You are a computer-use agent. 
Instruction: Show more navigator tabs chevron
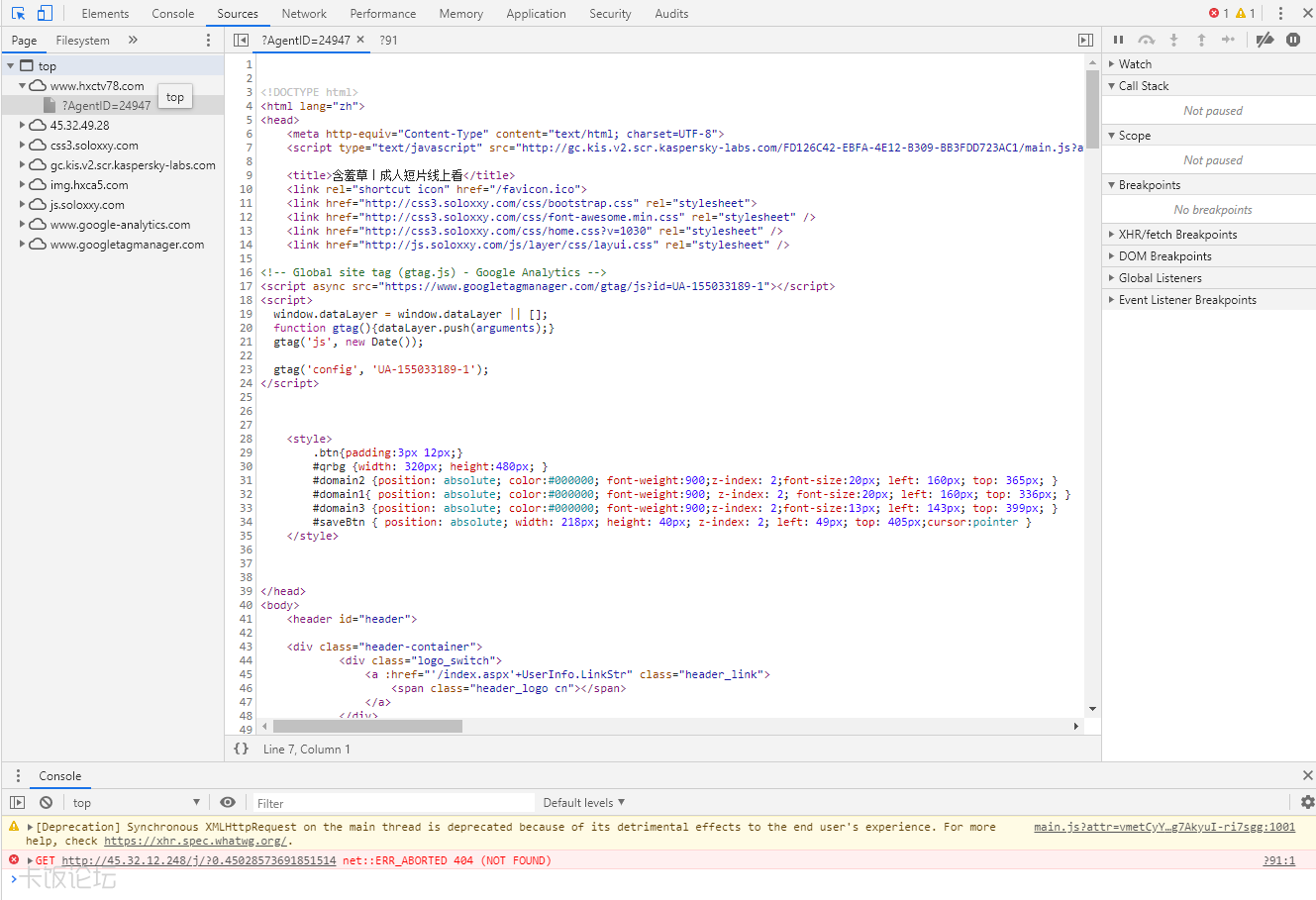133,40
